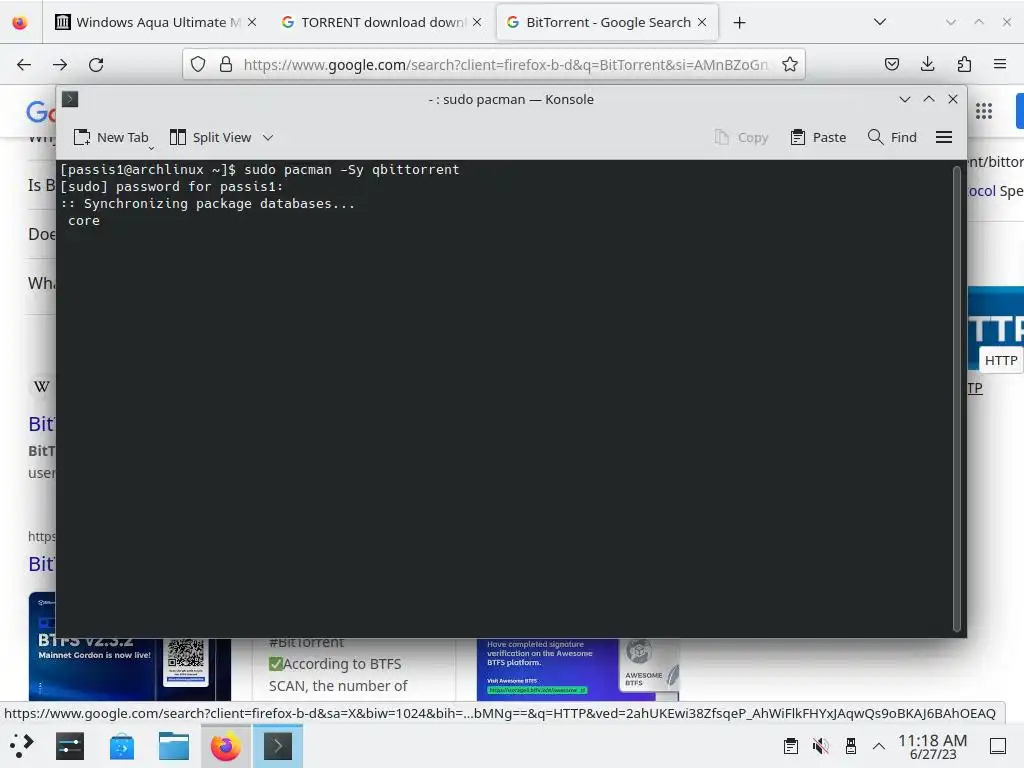The width and height of the screenshot is (1024, 768).
Task: Toggle the muted audio volume tray icon
Action: (x=820, y=746)
